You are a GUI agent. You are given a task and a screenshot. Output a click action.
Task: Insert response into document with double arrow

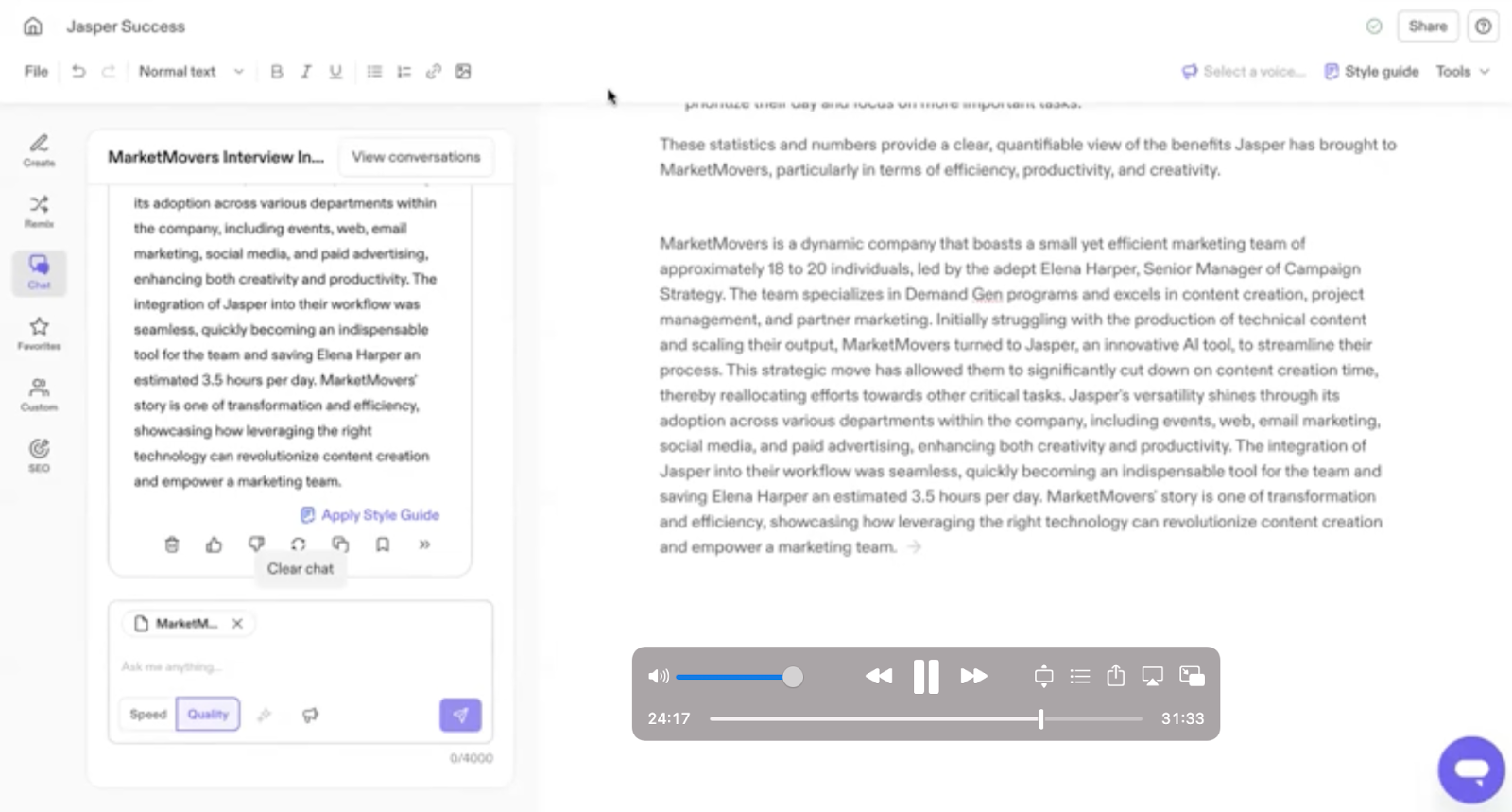pos(424,544)
